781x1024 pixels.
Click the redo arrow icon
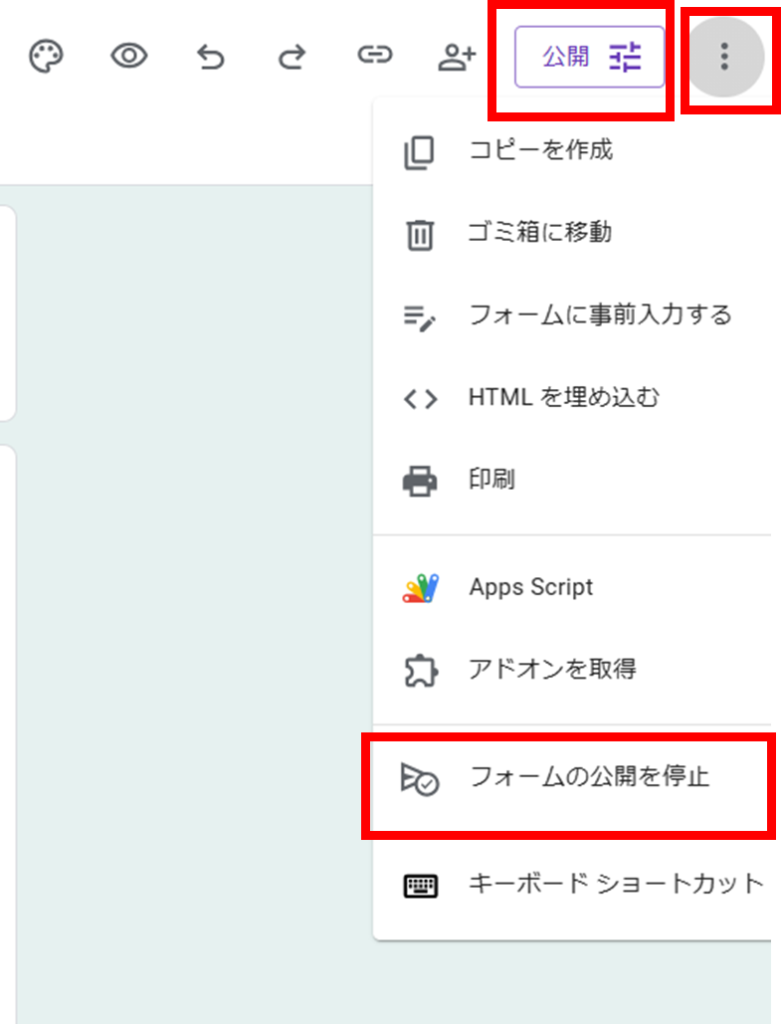tap(292, 58)
